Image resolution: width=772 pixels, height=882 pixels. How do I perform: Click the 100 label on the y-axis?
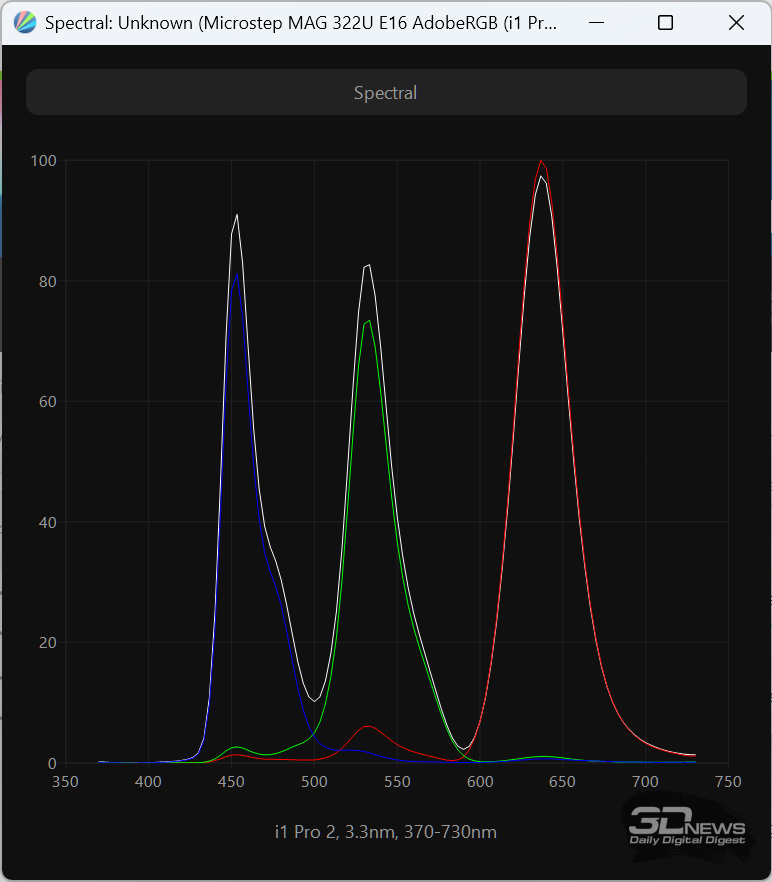tap(43, 160)
